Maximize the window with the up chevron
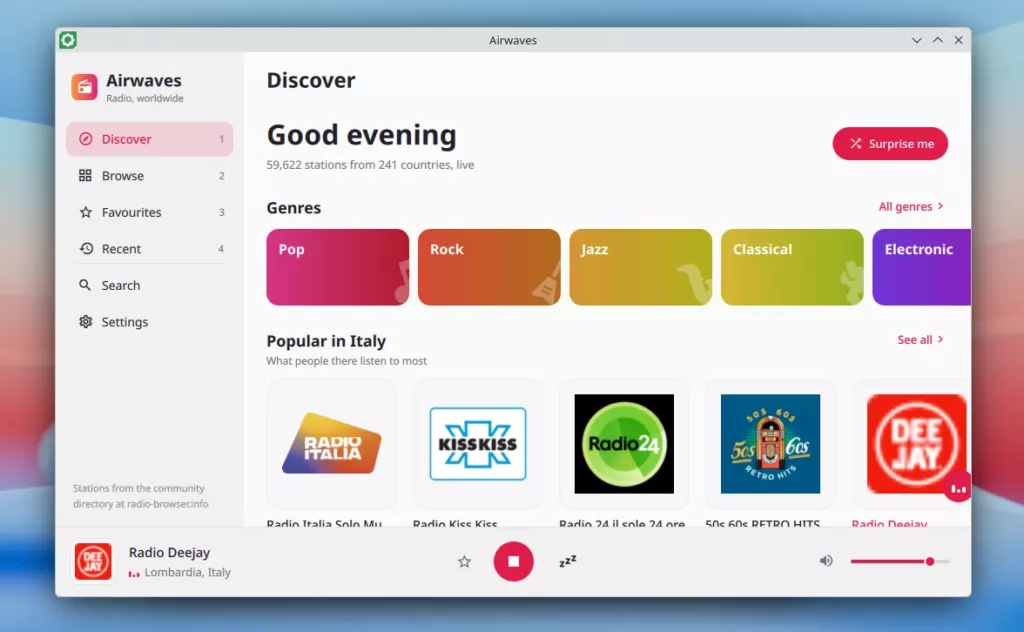1024x632 pixels. (x=938, y=40)
